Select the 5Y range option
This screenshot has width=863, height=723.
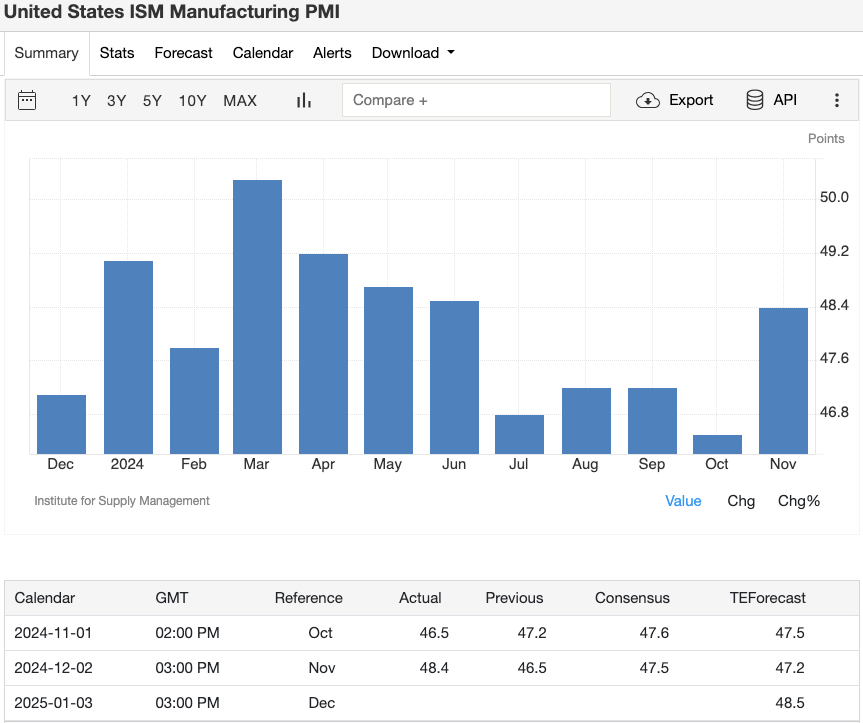(151, 100)
